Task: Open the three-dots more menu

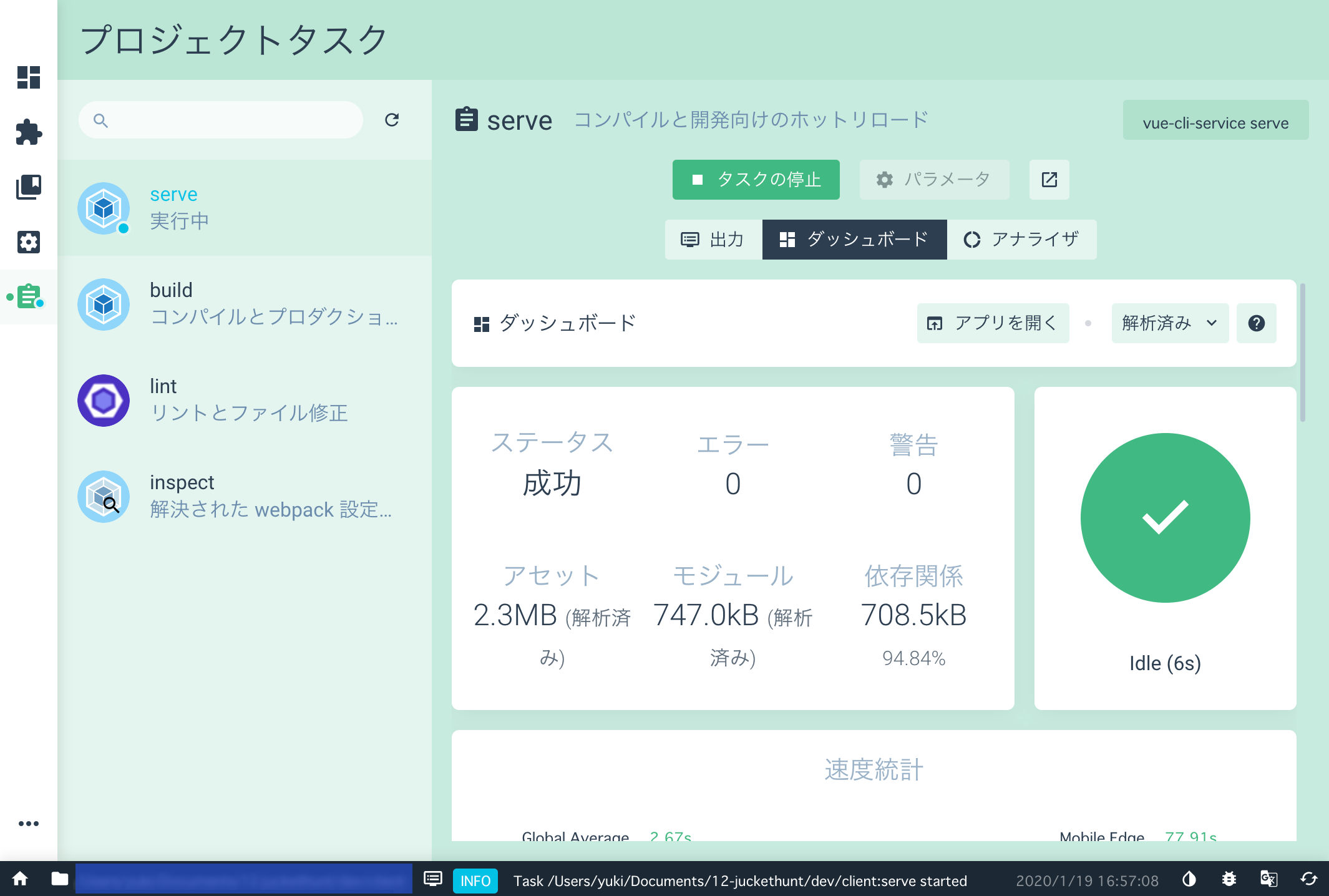Action: [29, 824]
